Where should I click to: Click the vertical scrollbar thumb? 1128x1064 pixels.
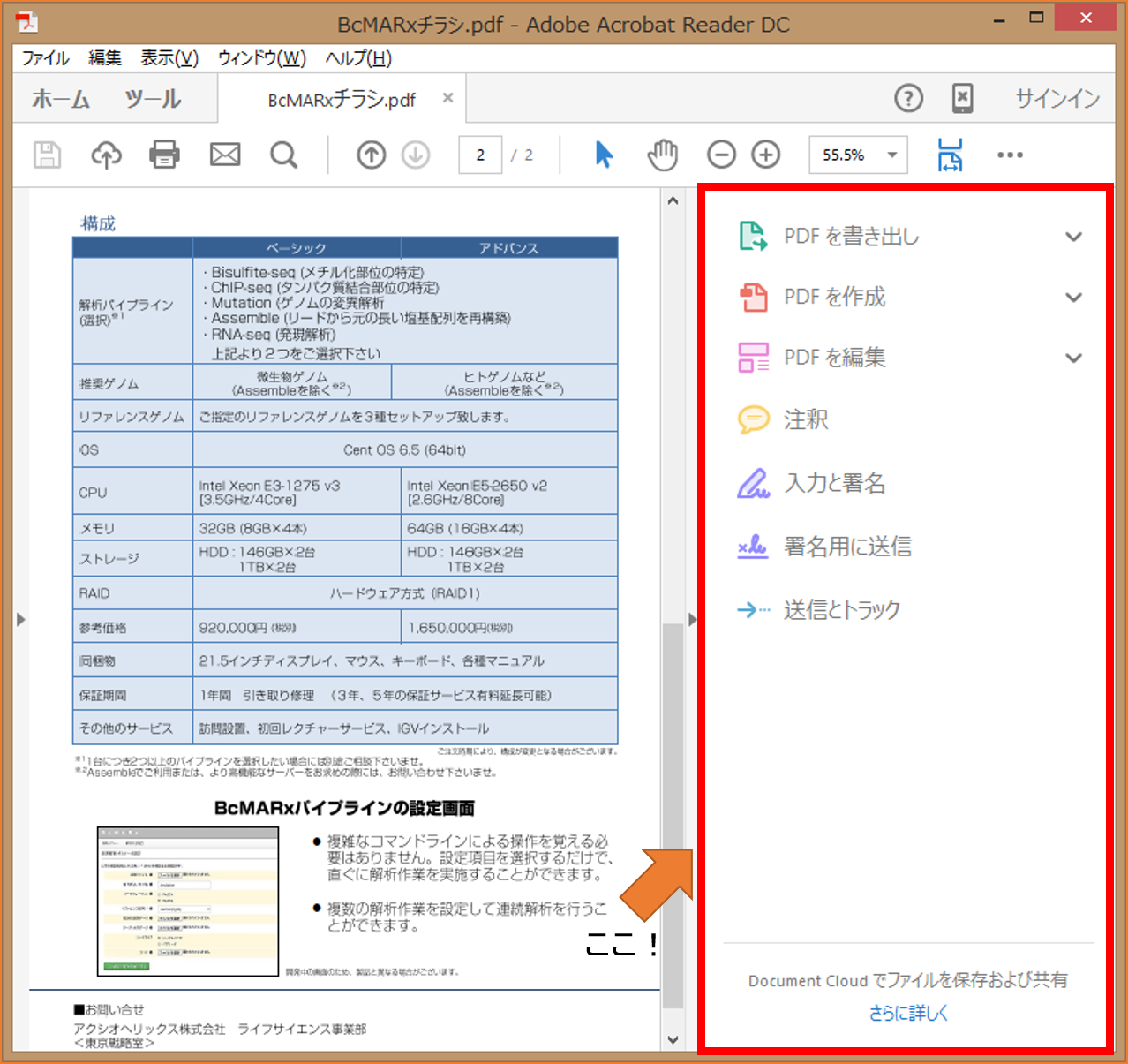(673, 815)
